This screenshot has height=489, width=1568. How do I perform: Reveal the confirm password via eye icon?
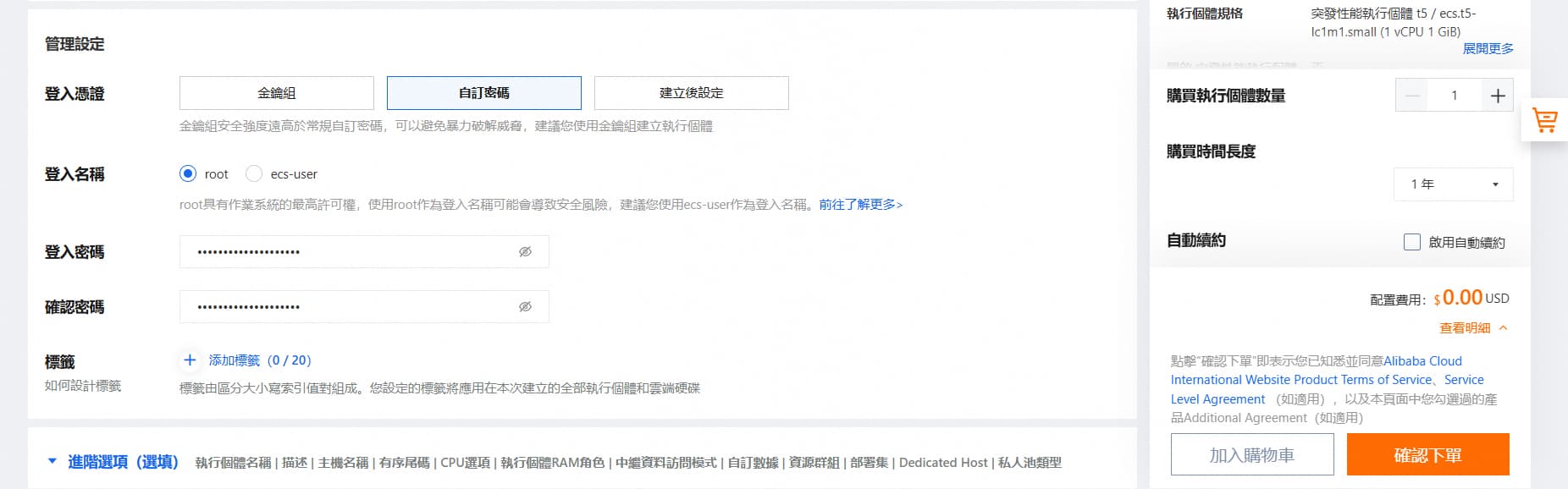(x=525, y=307)
